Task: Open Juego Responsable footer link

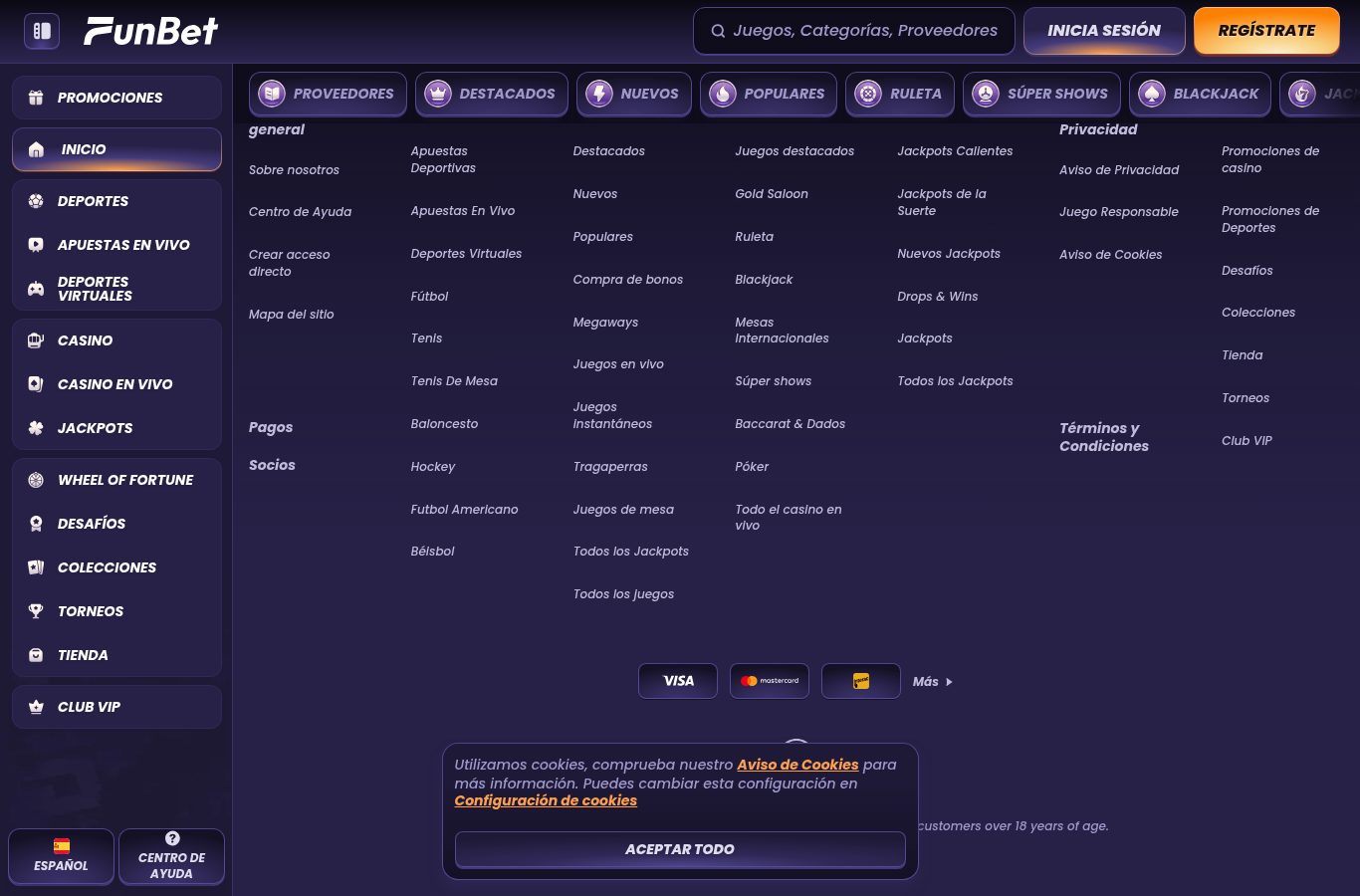Action: point(1119,212)
